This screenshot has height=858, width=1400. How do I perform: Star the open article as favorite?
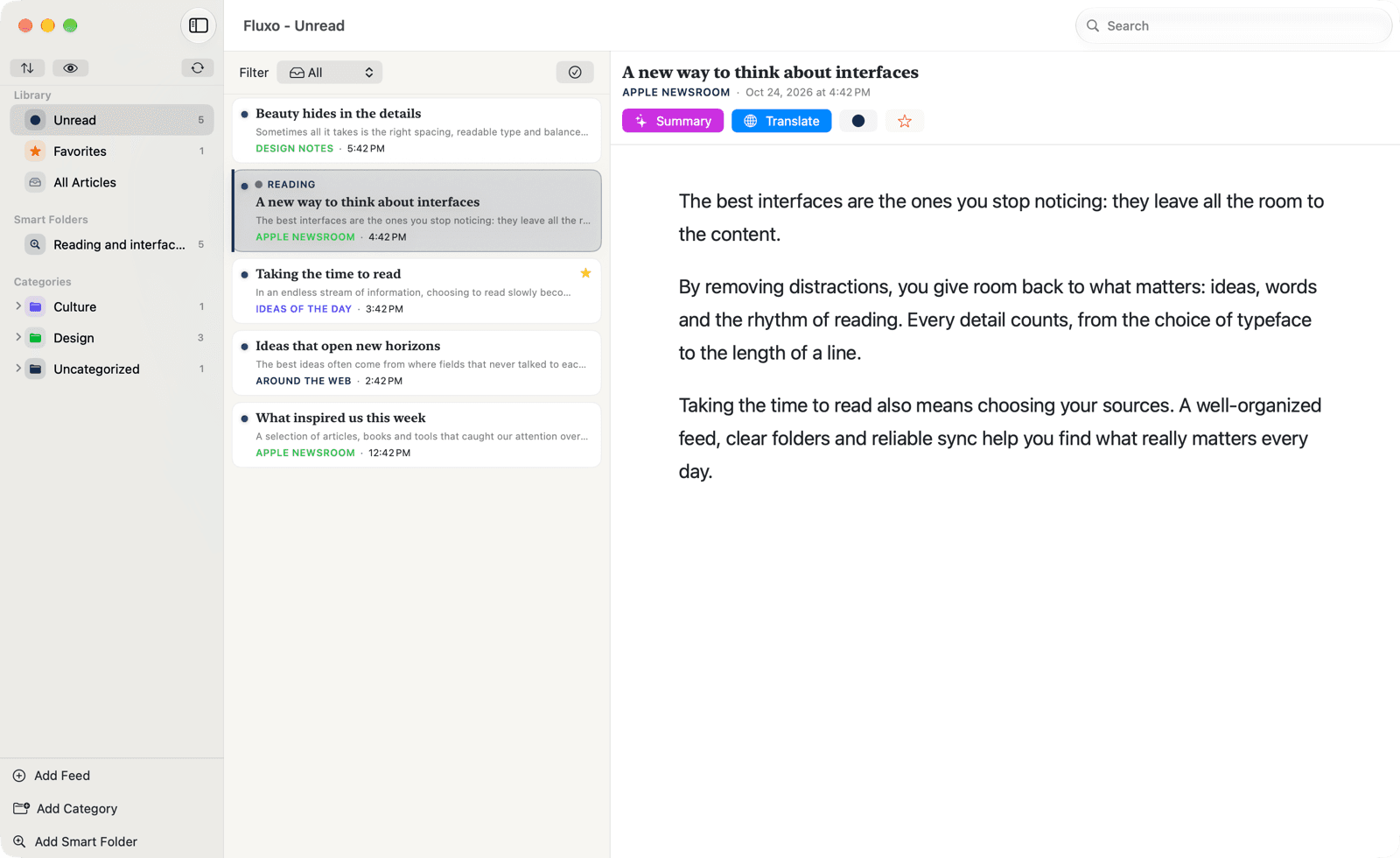[x=905, y=121]
